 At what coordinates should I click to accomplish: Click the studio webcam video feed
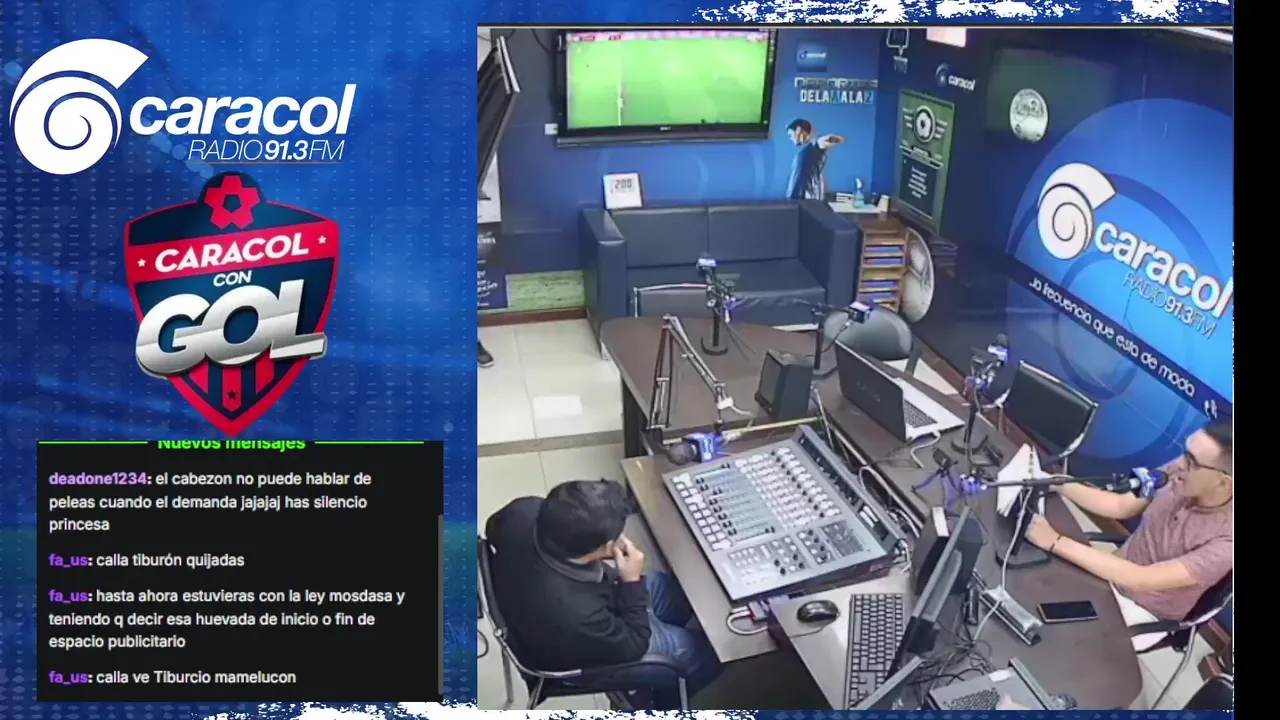coord(855,367)
